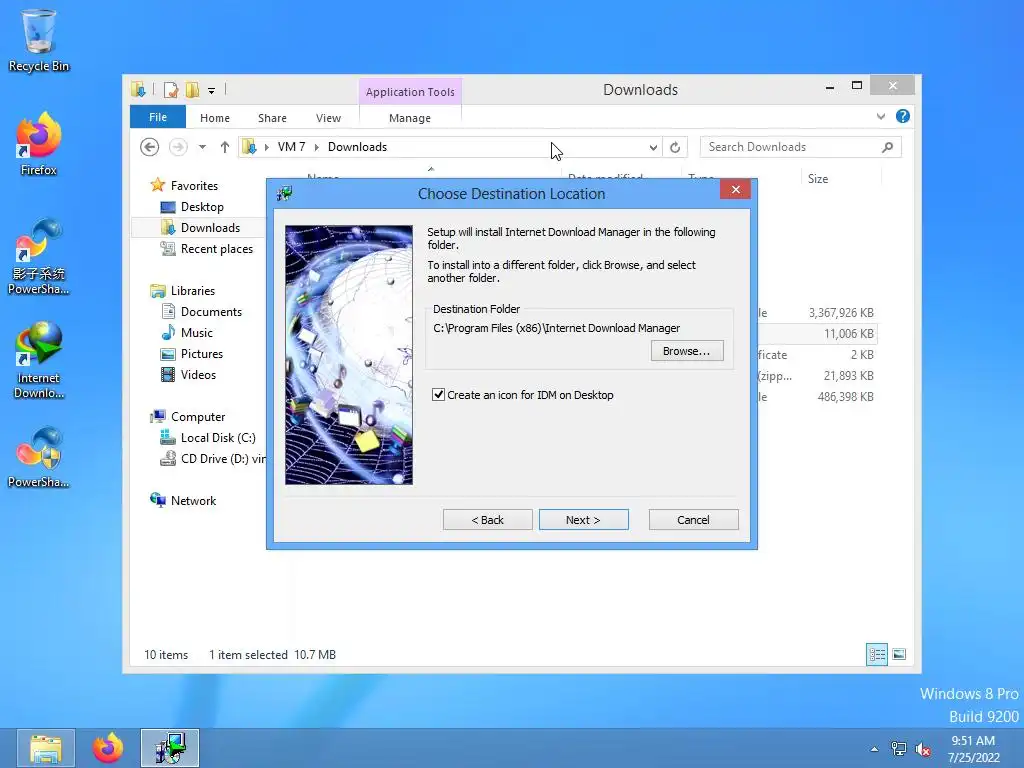Switch to Home ribbon tab
The width and height of the screenshot is (1024, 768).
215,118
